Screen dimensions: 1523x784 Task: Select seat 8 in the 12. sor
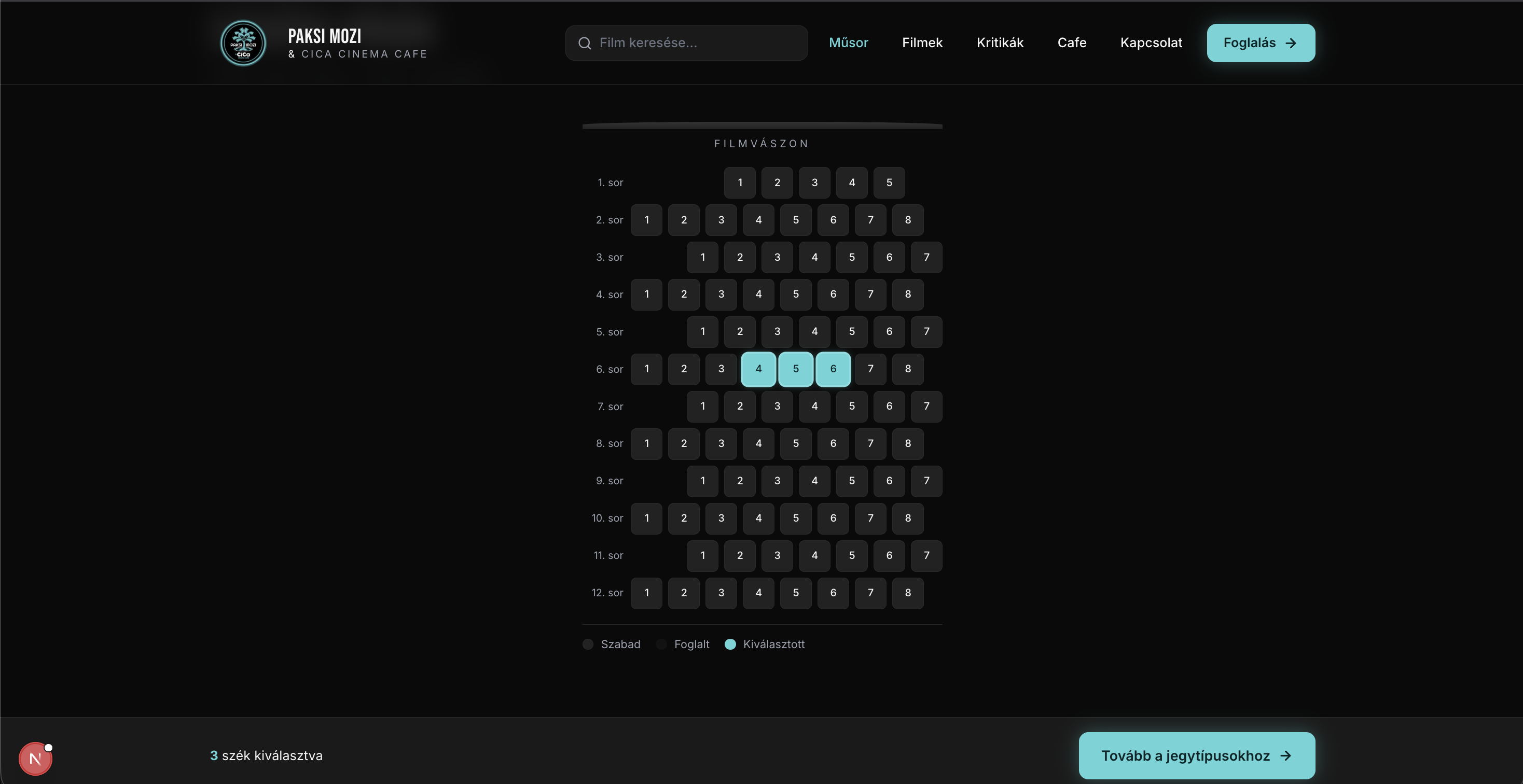[x=908, y=593]
